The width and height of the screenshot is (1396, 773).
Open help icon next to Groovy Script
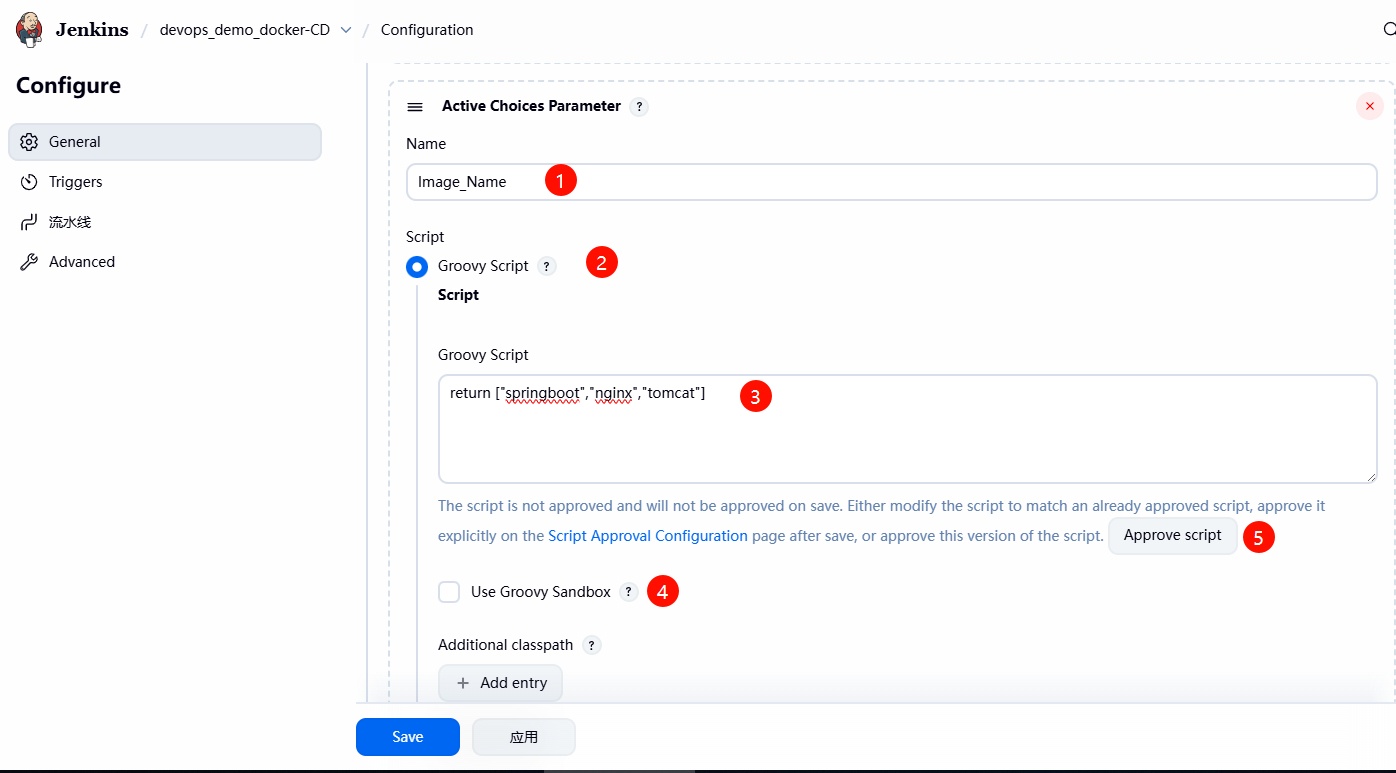[546, 266]
